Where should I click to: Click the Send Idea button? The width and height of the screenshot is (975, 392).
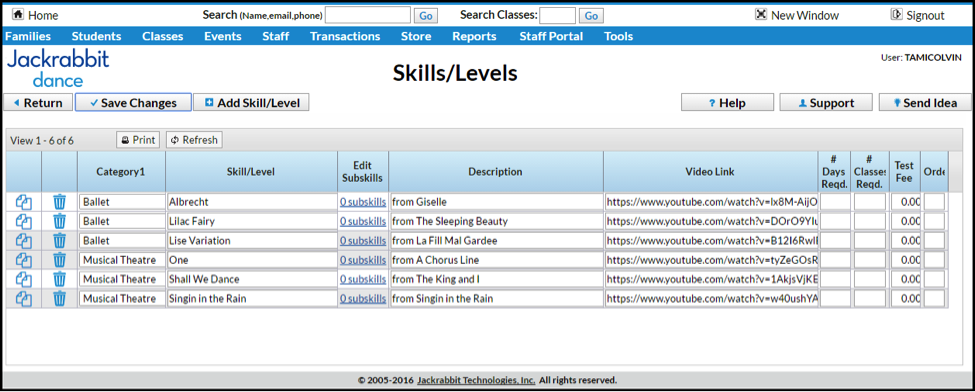tap(925, 103)
